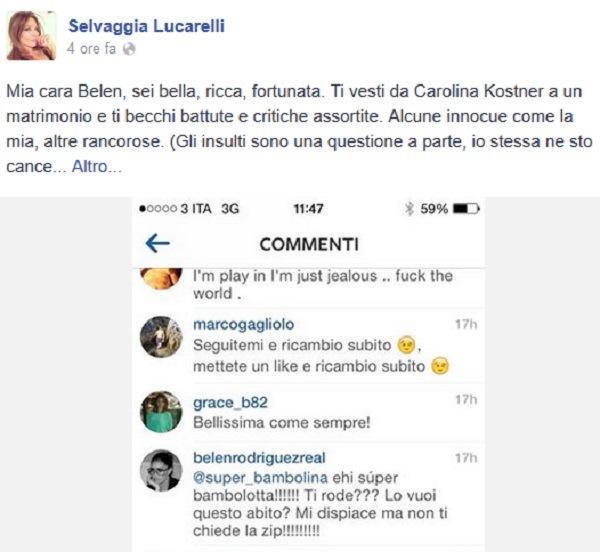Image resolution: width=600 pixels, height=552 pixels.
Task: Open the belenrodriguezreal username link
Action: (259, 458)
